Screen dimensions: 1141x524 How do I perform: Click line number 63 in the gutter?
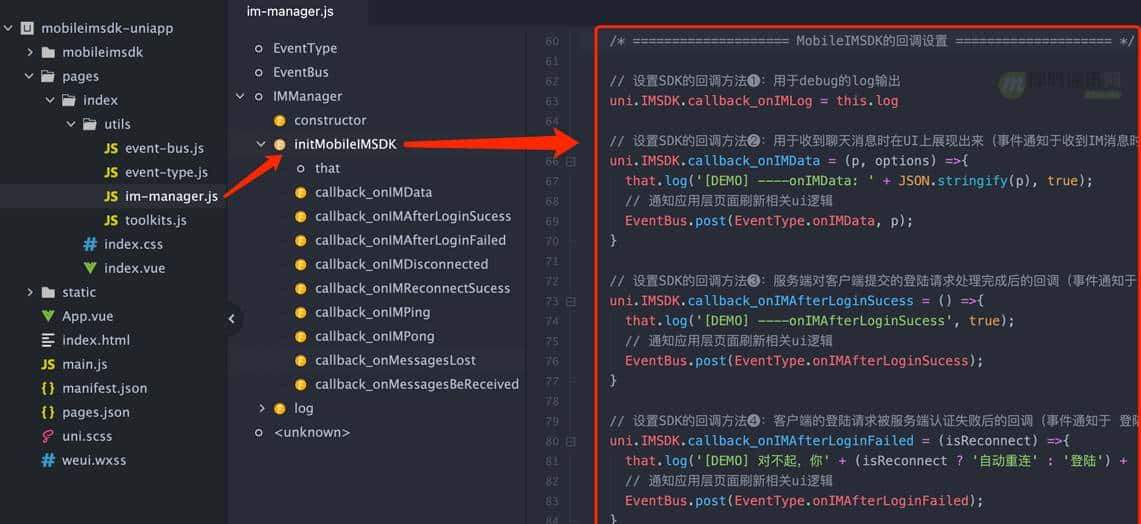coord(552,101)
